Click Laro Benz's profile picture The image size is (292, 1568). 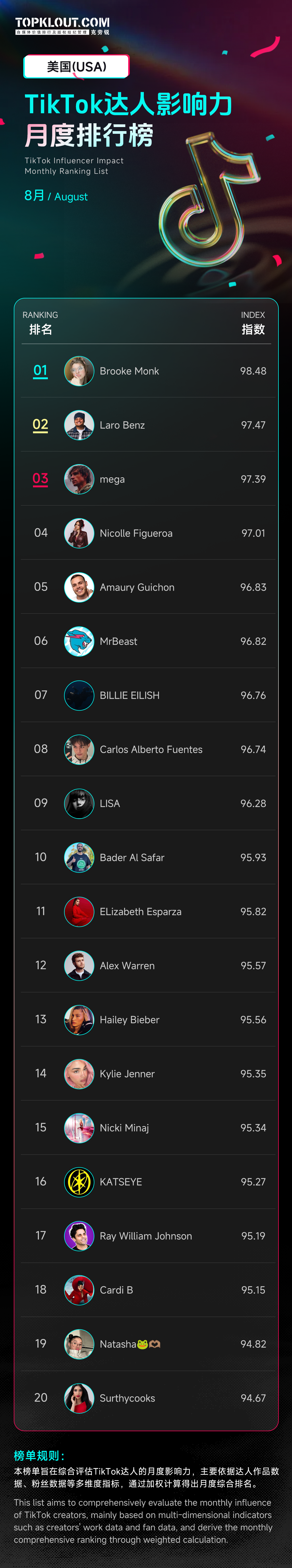point(79,425)
